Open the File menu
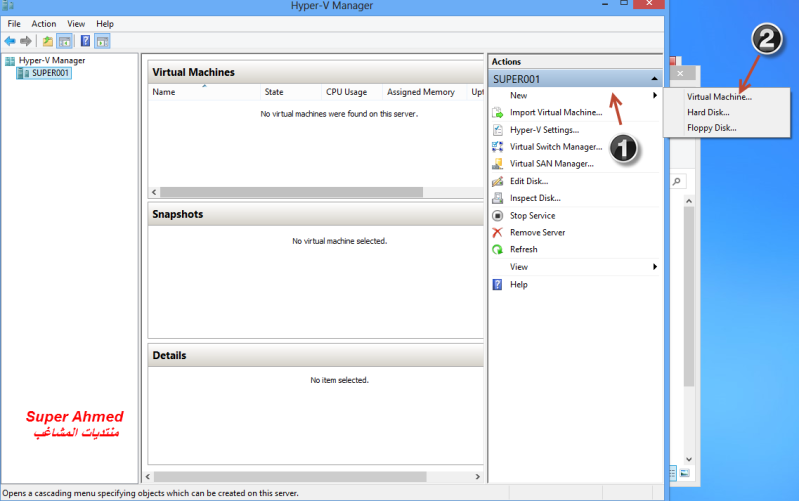Viewport: 799px width, 501px height. coord(14,24)
